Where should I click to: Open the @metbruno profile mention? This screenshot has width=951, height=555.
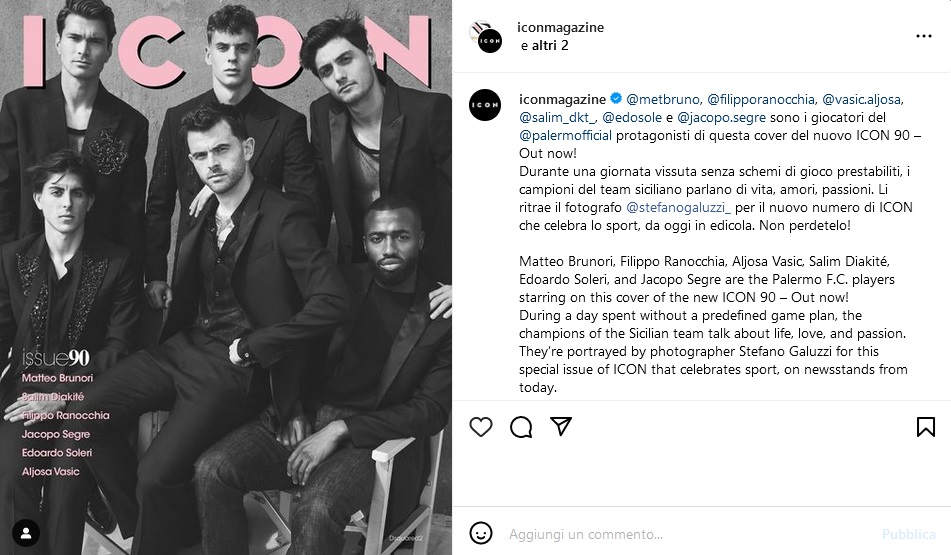[x=662, y=99]
